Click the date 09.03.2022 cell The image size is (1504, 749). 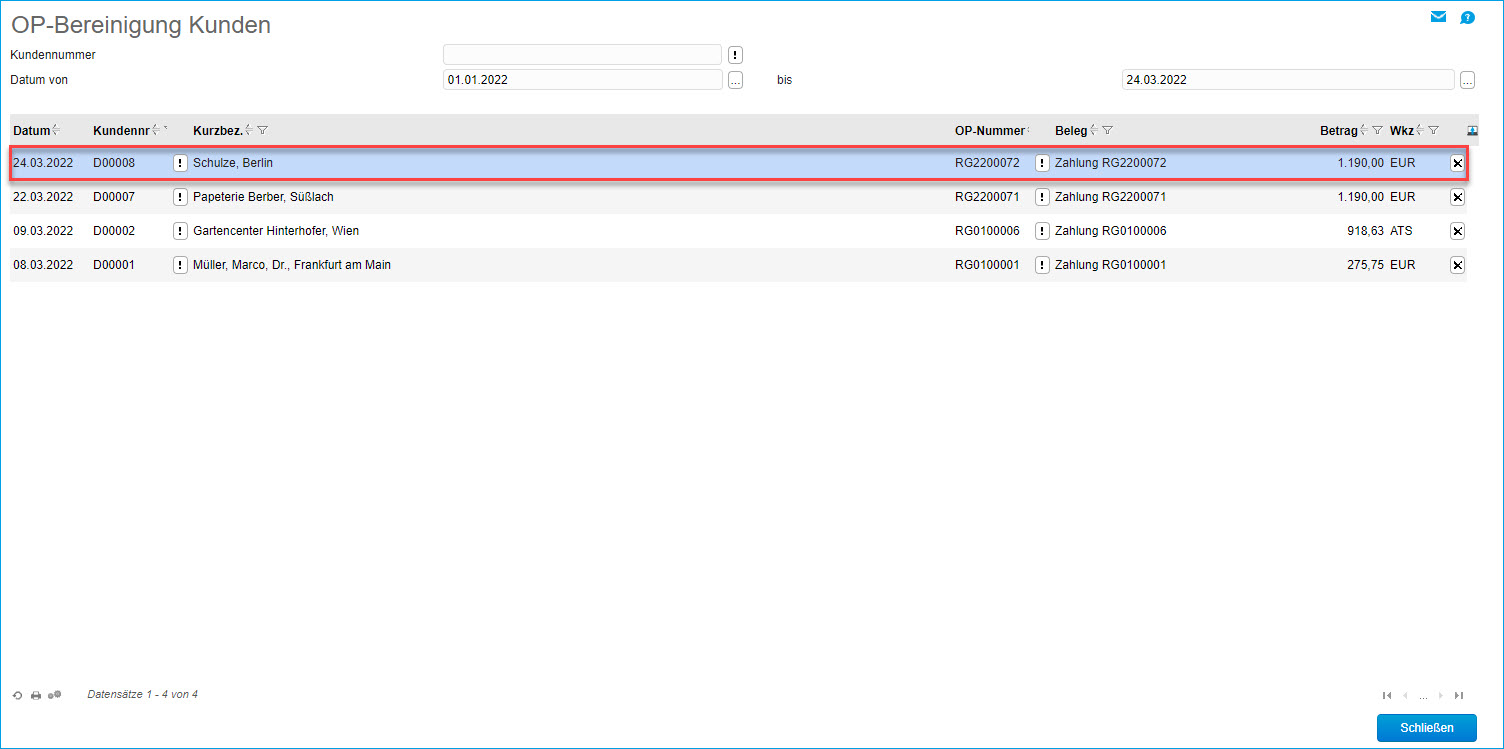[x=43, y=231]
